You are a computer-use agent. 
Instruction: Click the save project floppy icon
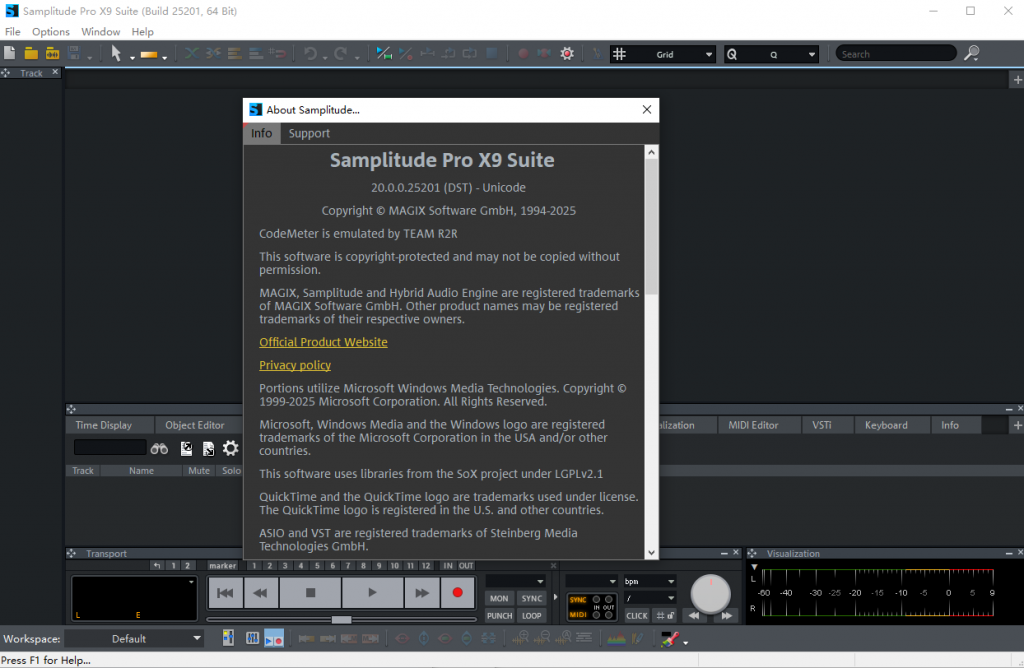click(x=74, y=54)
